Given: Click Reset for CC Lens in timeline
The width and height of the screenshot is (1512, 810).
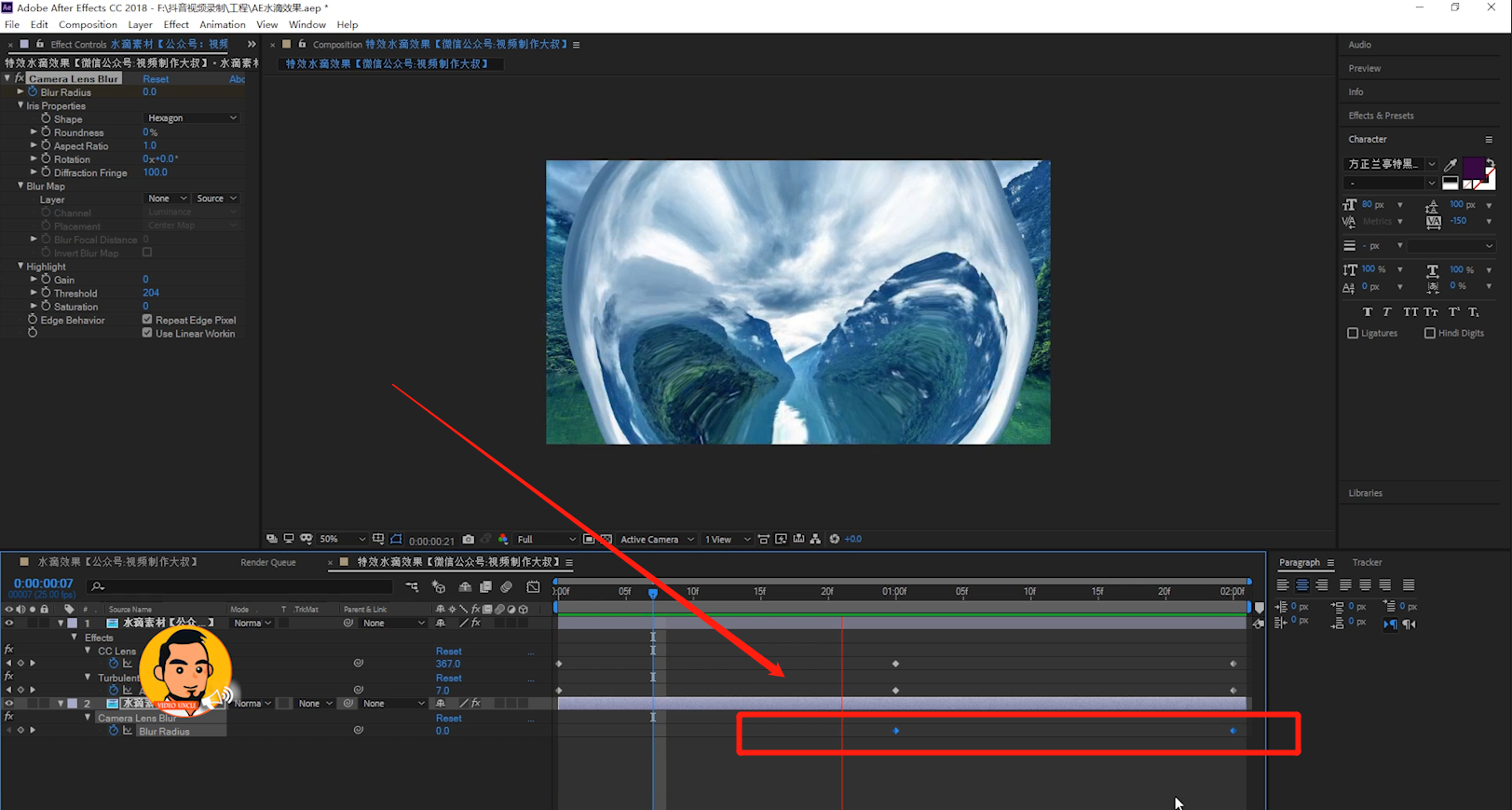Looking at the screenshot, I should (448, 651).
